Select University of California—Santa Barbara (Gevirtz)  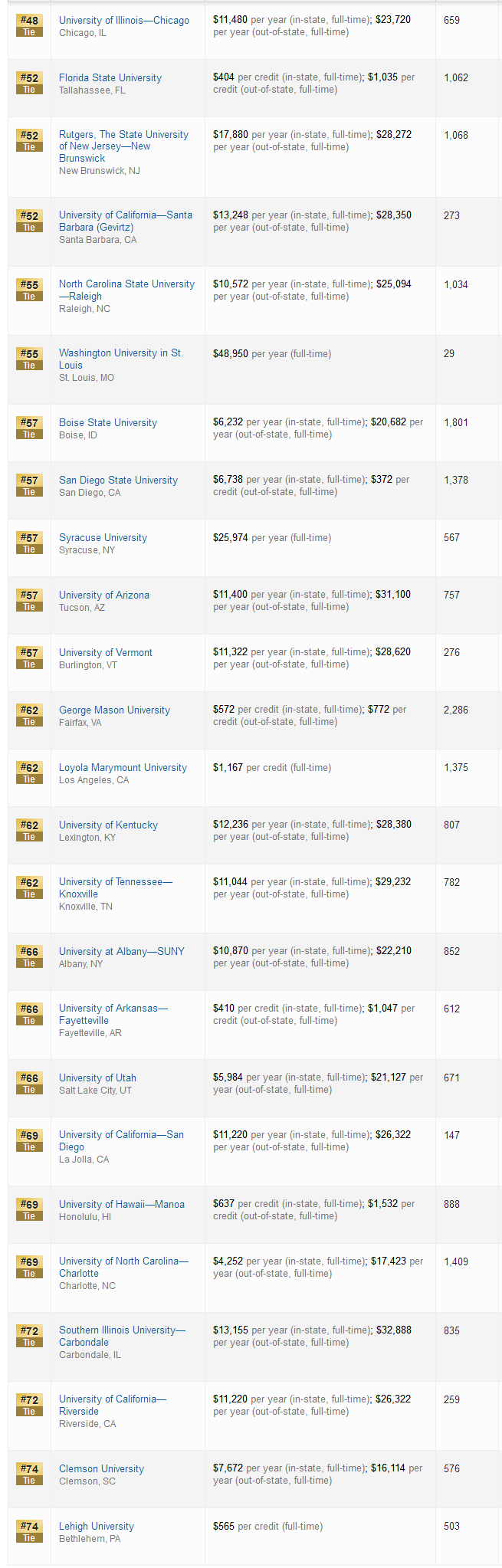pos(126,221)
